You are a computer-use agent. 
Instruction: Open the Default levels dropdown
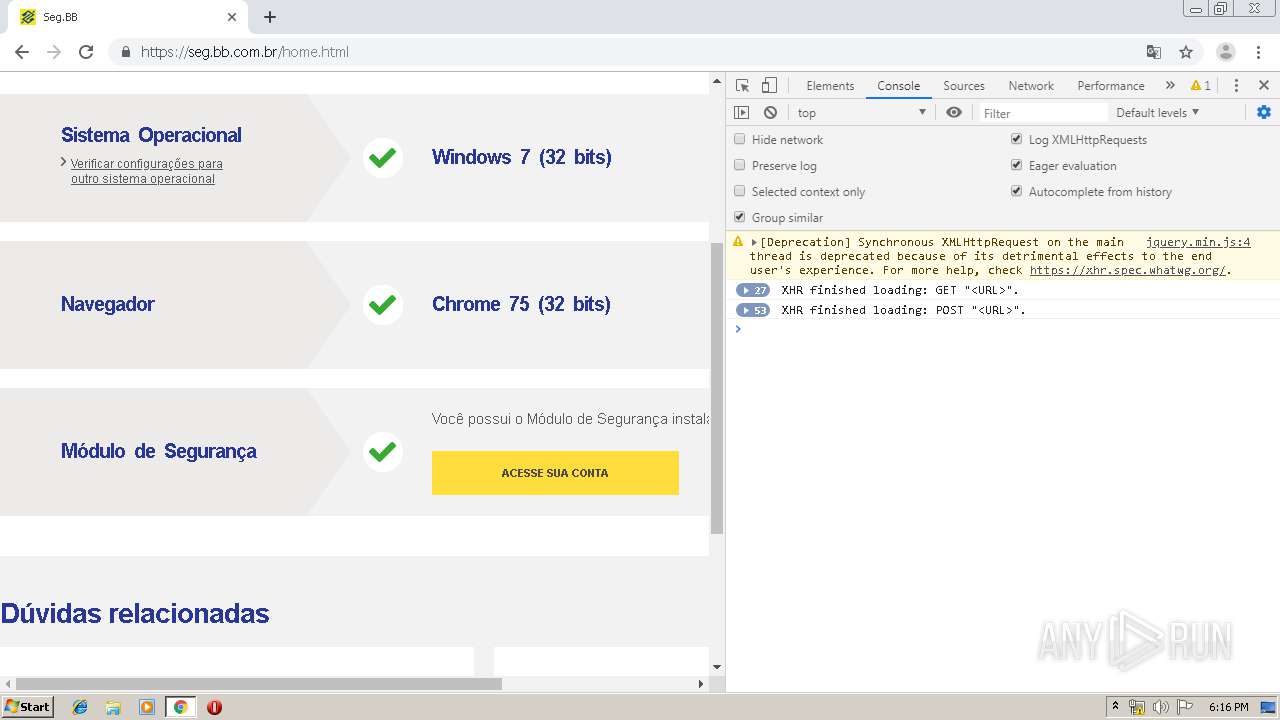(1157, 113)
